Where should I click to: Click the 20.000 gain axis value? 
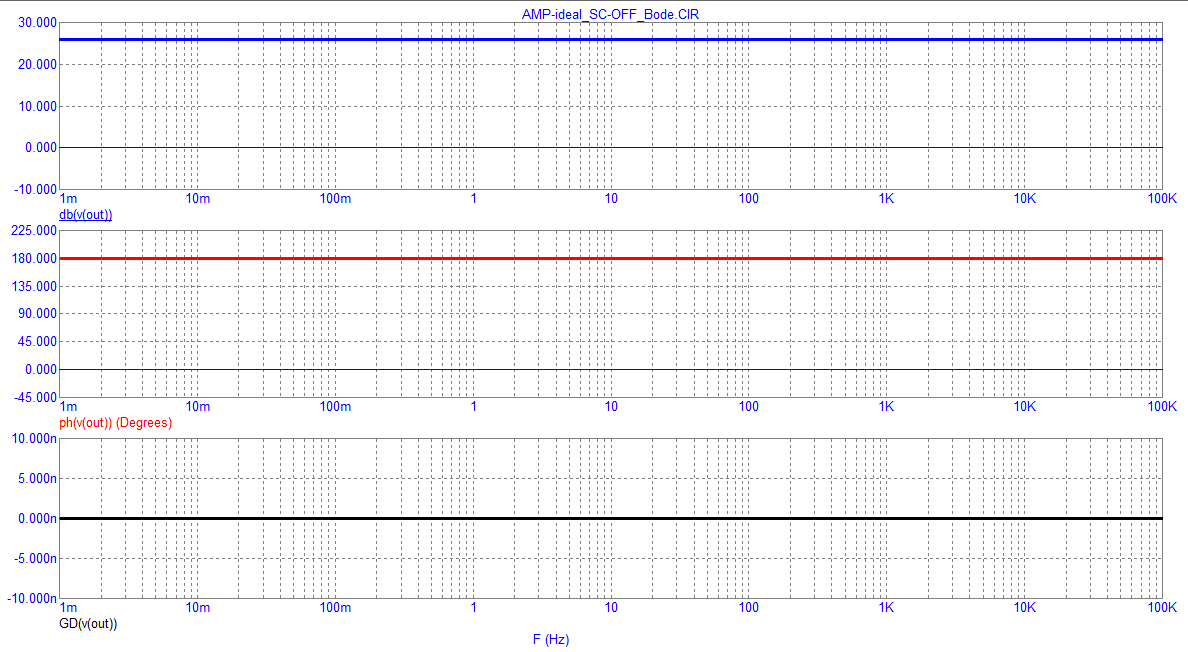coord(38,65)
